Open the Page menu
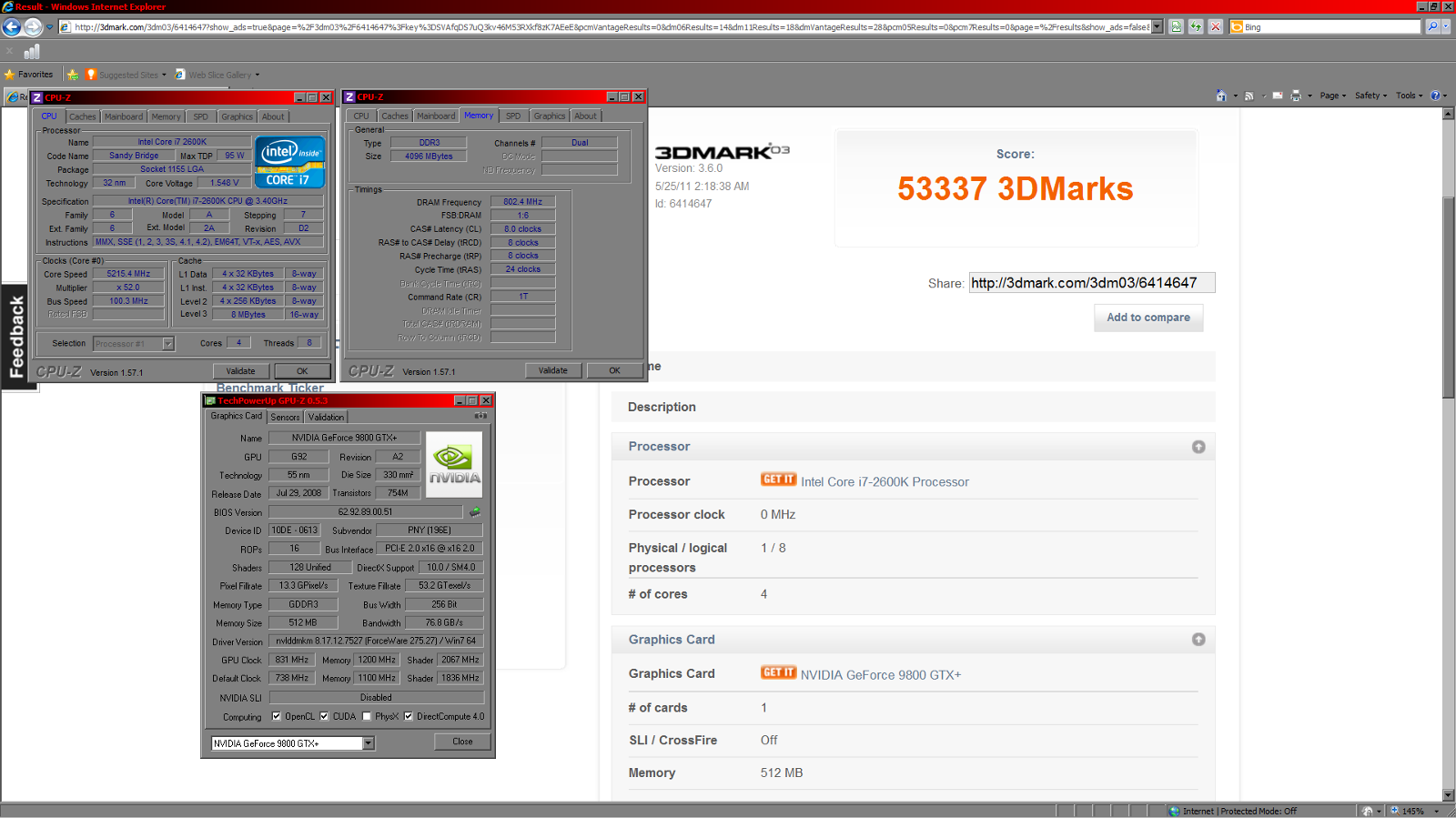Image resolution: width=1456 pixels, height=818 pixels. coord(1332,96)
